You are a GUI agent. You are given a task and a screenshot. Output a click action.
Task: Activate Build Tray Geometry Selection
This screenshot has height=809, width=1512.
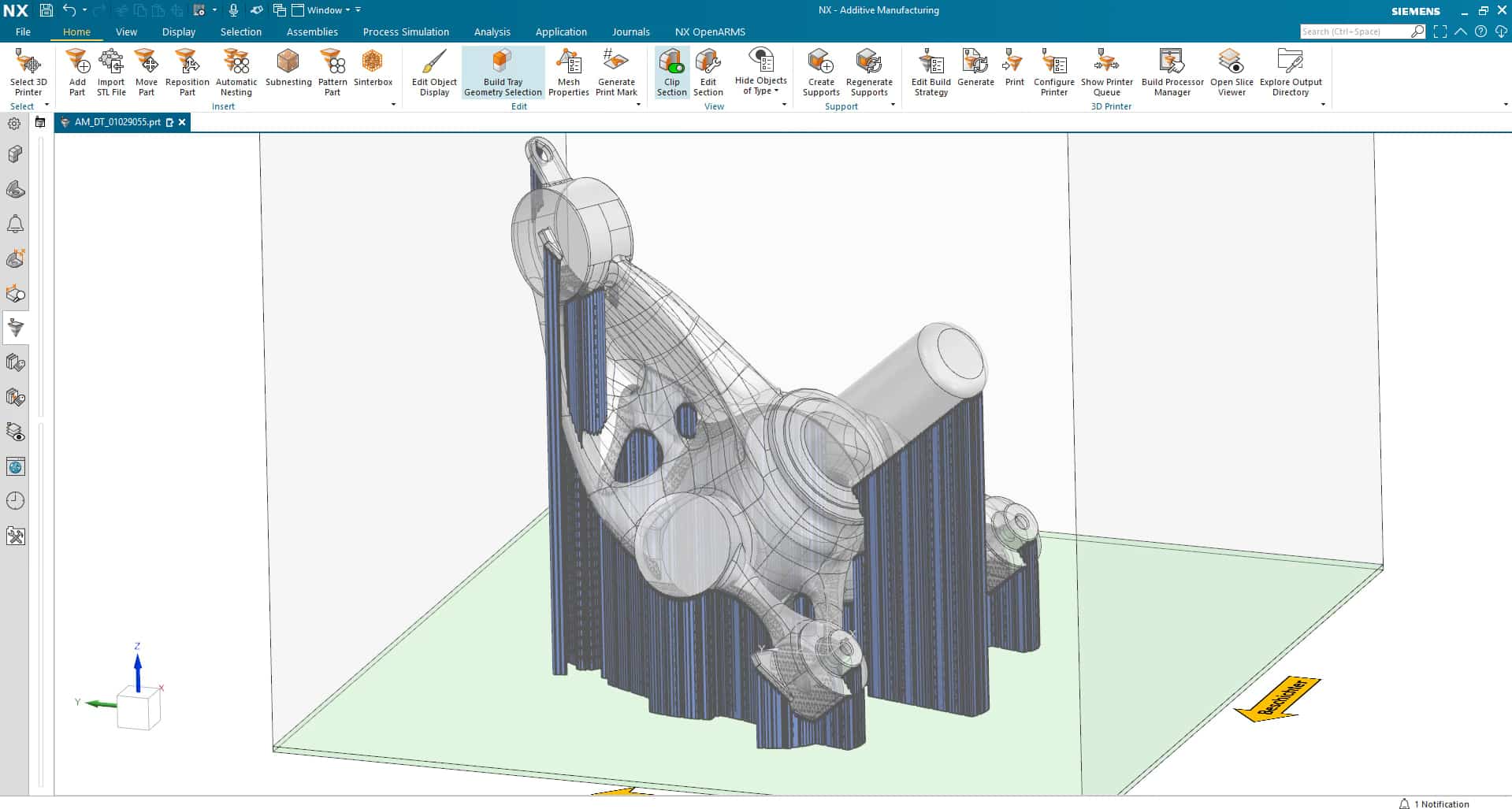pos(503,72)
